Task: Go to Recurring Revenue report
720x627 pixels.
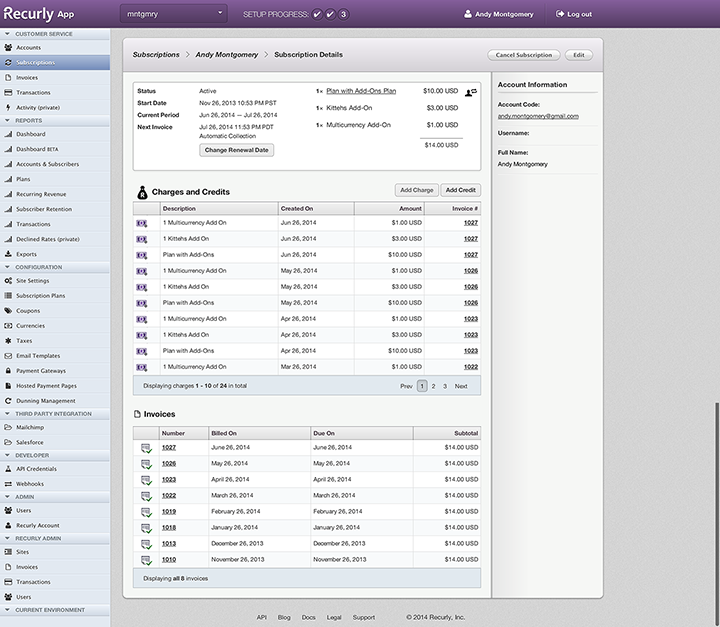Action: pos(41,193)
